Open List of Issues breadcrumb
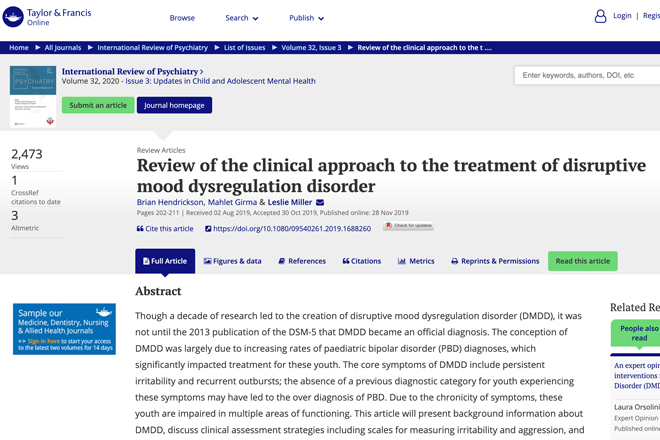 [245, 48]
